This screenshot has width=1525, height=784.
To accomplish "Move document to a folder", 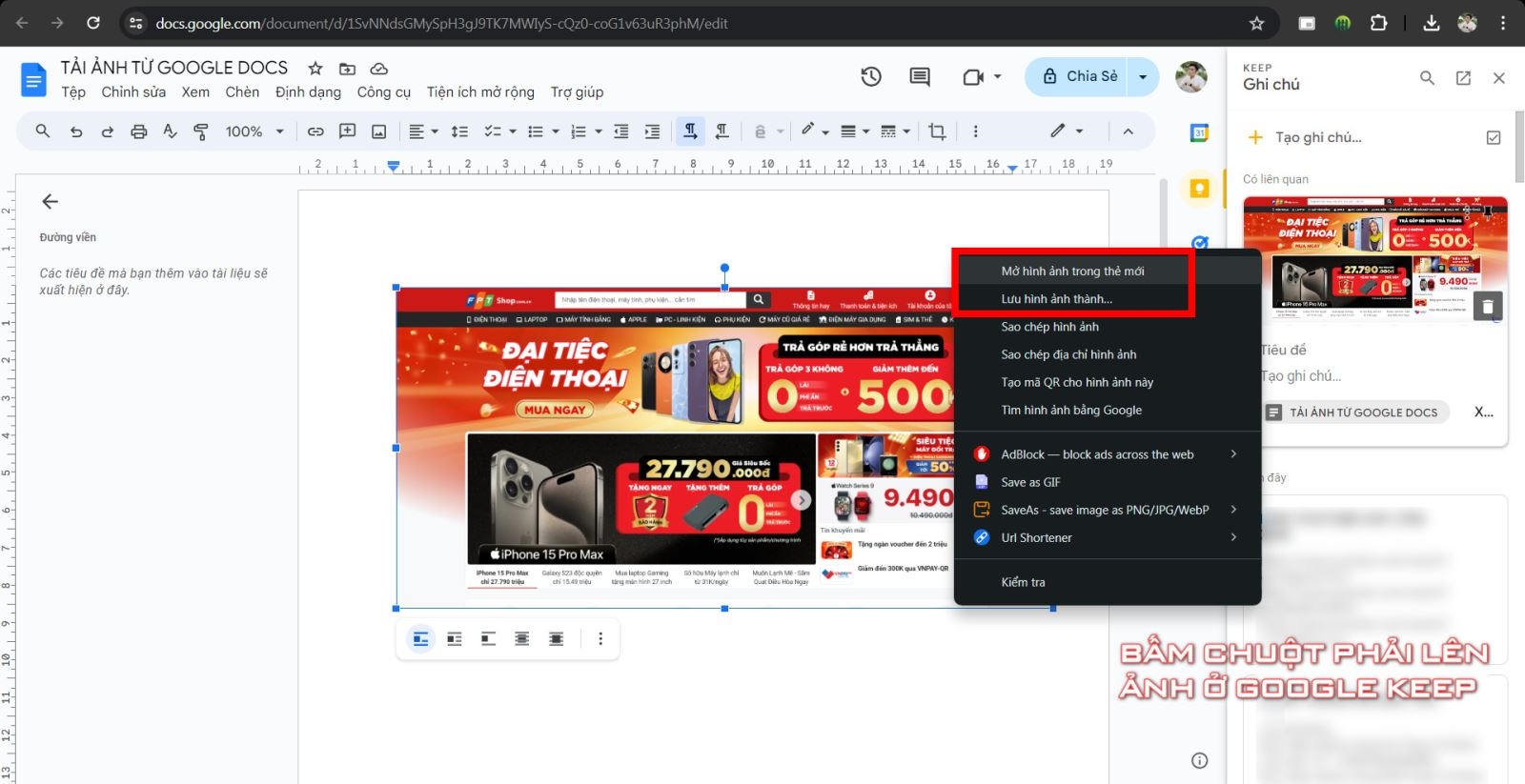I will click(x=347, y=69).
